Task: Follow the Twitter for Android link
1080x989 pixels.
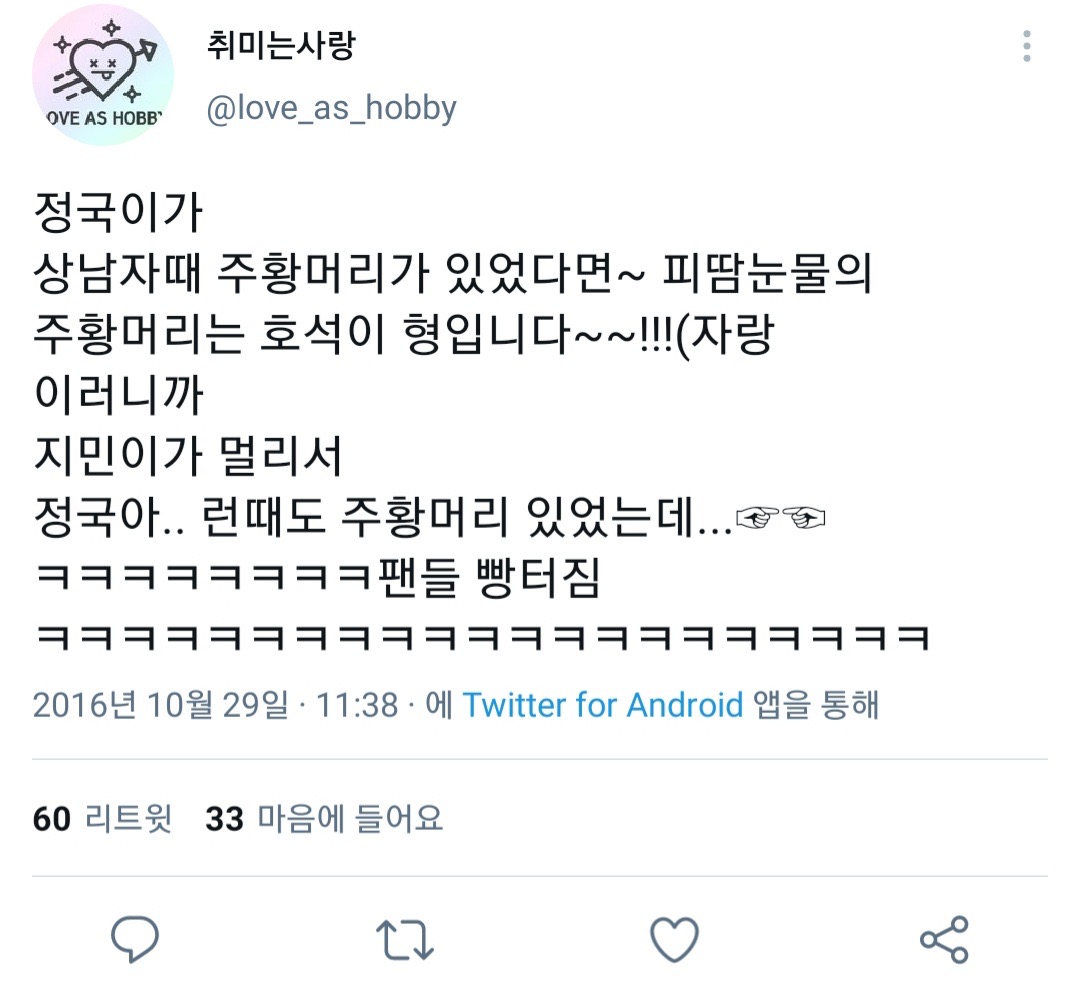Action: tap(603, 705)
